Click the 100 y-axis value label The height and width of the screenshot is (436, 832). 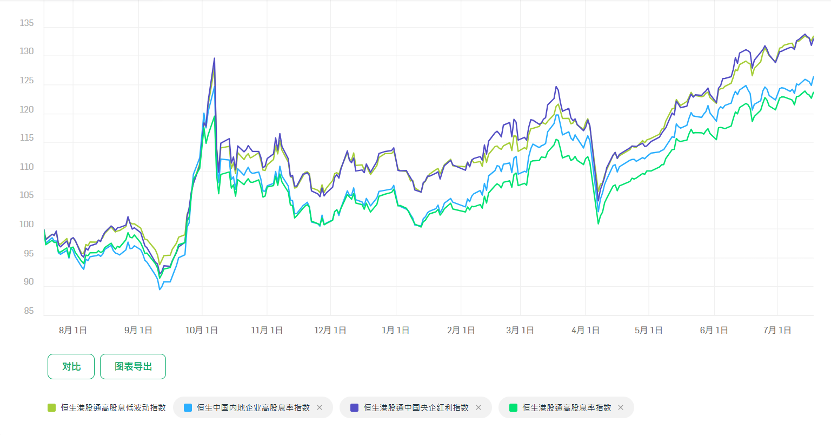[x=27, y=226]
